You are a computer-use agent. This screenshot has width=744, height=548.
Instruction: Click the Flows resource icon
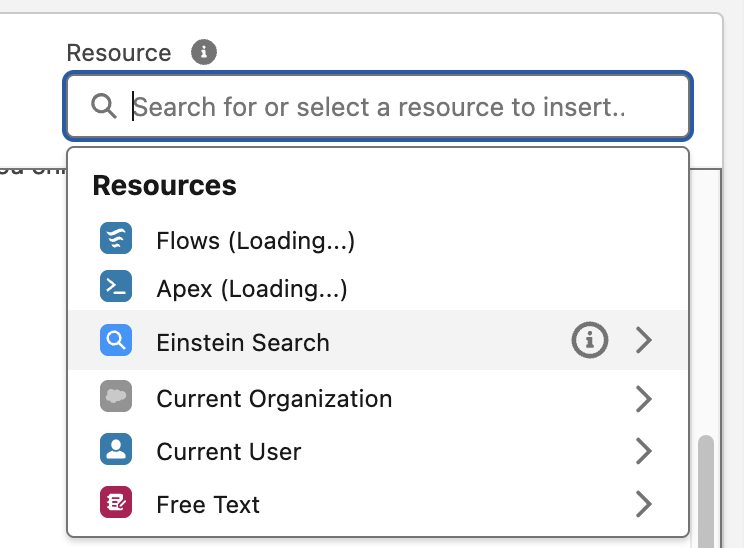(117, 240)
